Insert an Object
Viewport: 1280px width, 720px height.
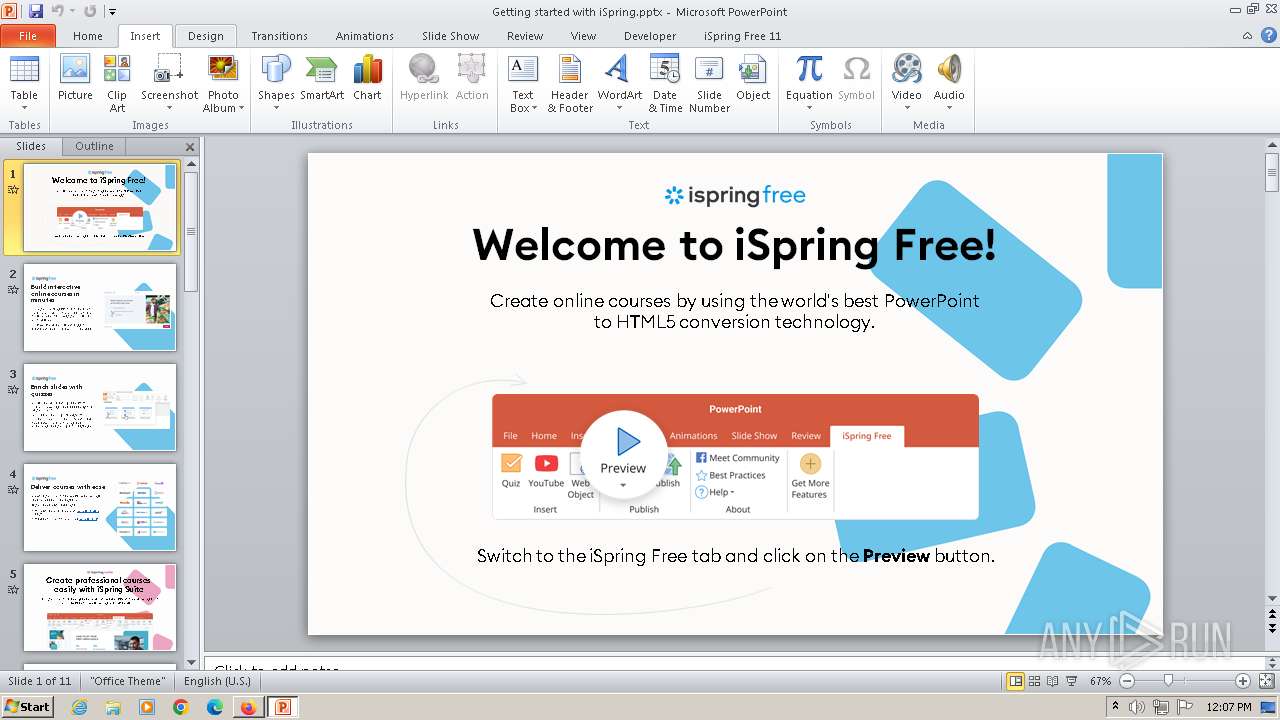click(x=753, y=78)
